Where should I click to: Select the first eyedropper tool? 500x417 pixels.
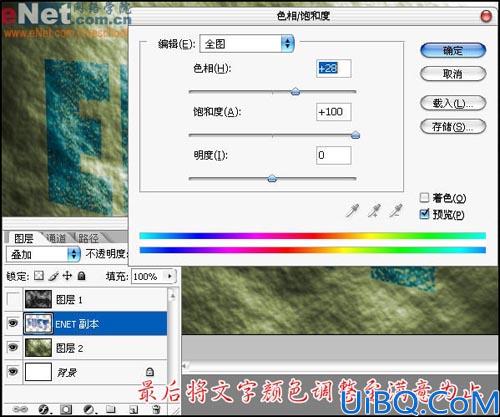click(x=352, y=211)
